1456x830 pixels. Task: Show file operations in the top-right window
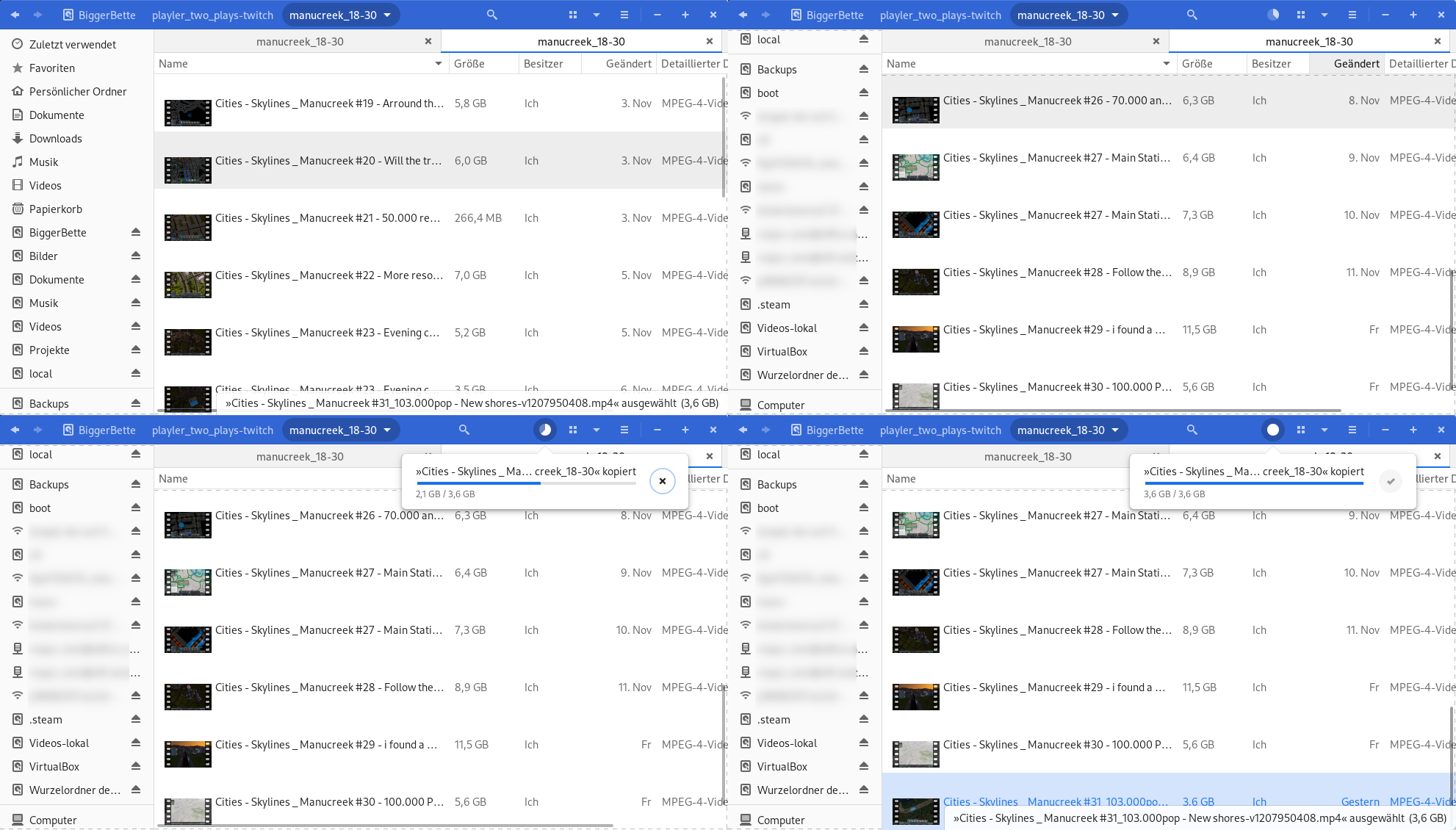[1273, 15]
